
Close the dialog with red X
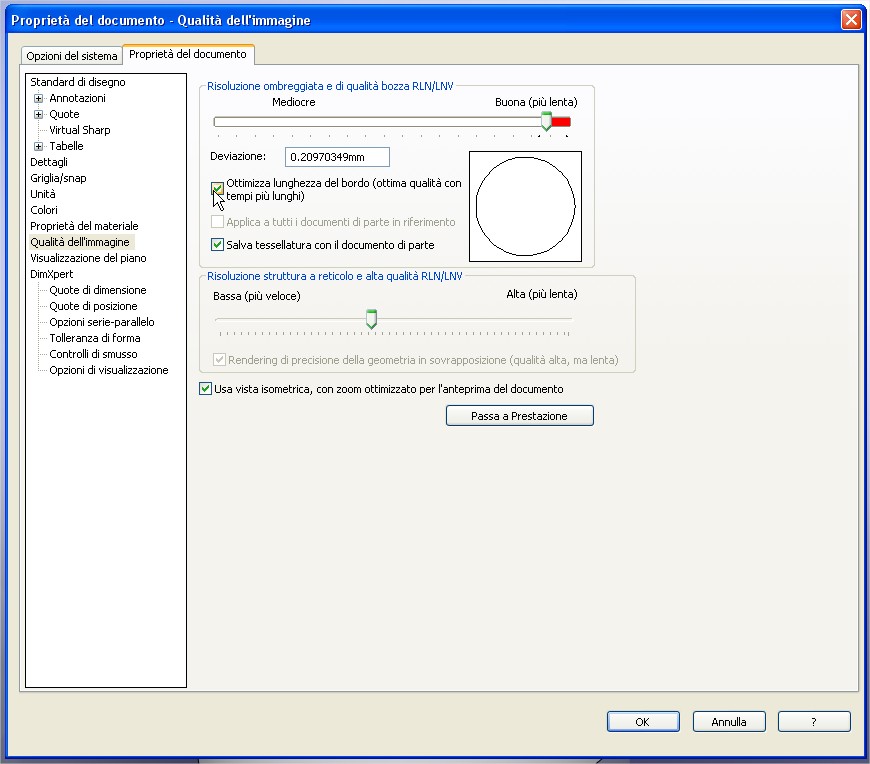(851, 20)
